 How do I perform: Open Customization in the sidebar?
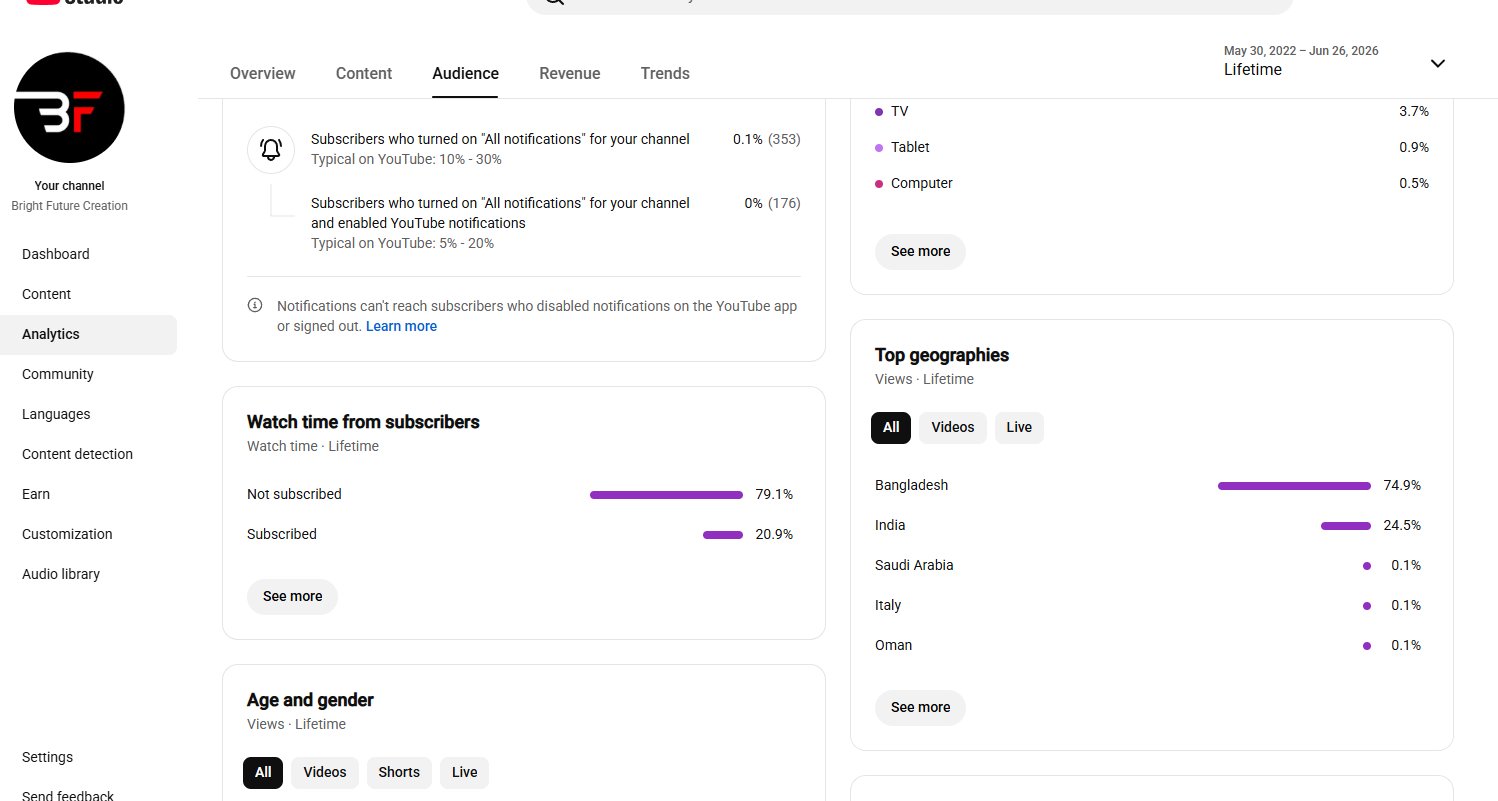point(88,534)
